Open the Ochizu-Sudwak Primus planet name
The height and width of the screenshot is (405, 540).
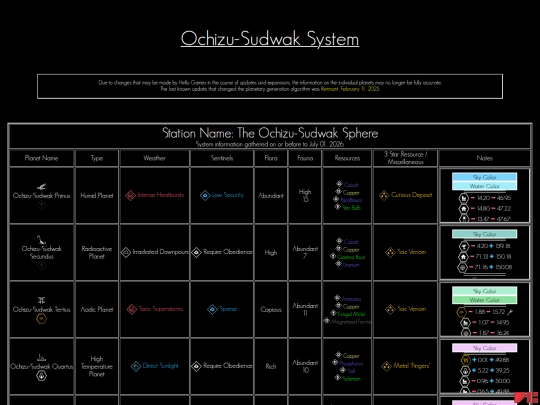click(41, 196)
